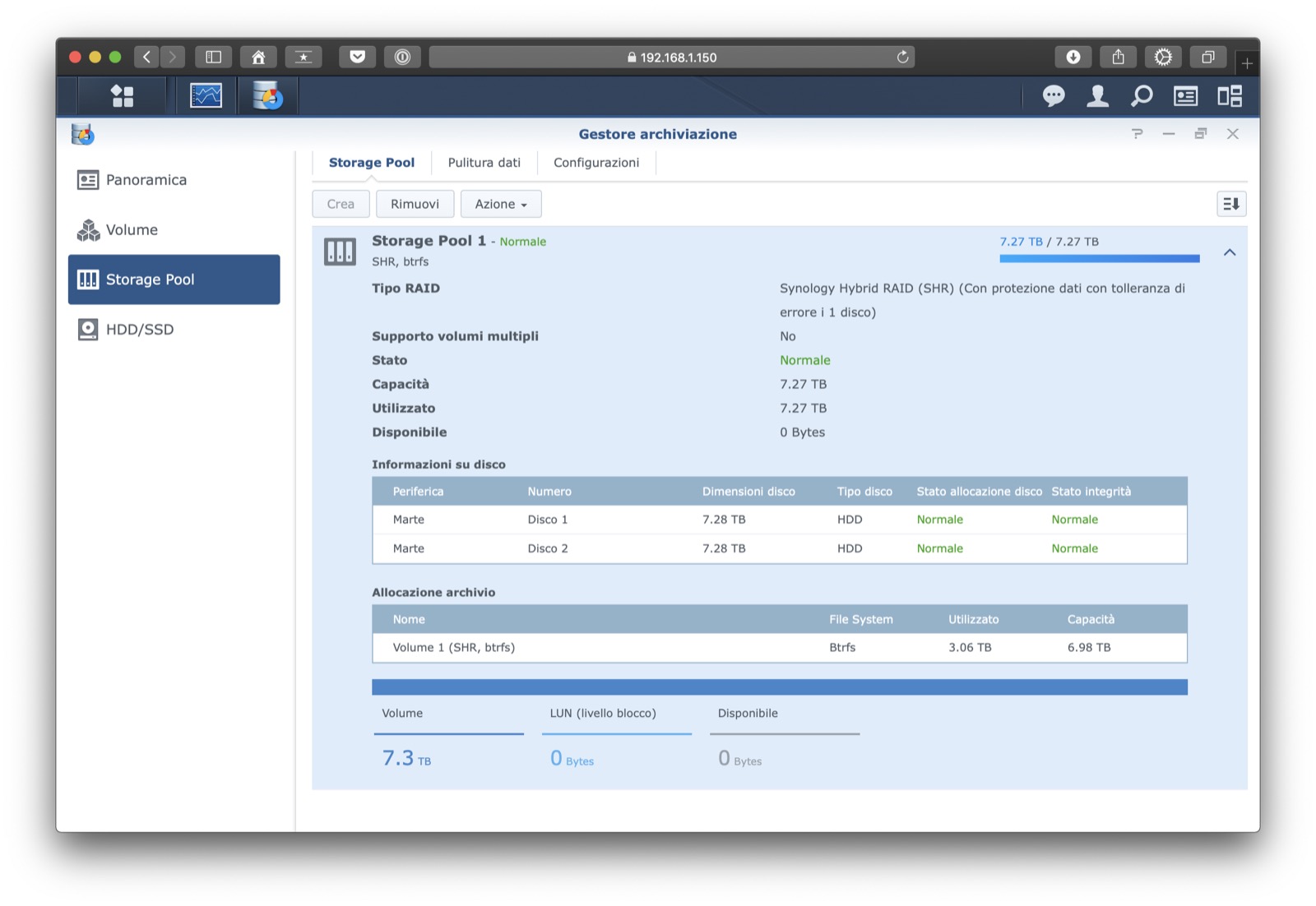Click the help question mark icon

[1137, 134]
